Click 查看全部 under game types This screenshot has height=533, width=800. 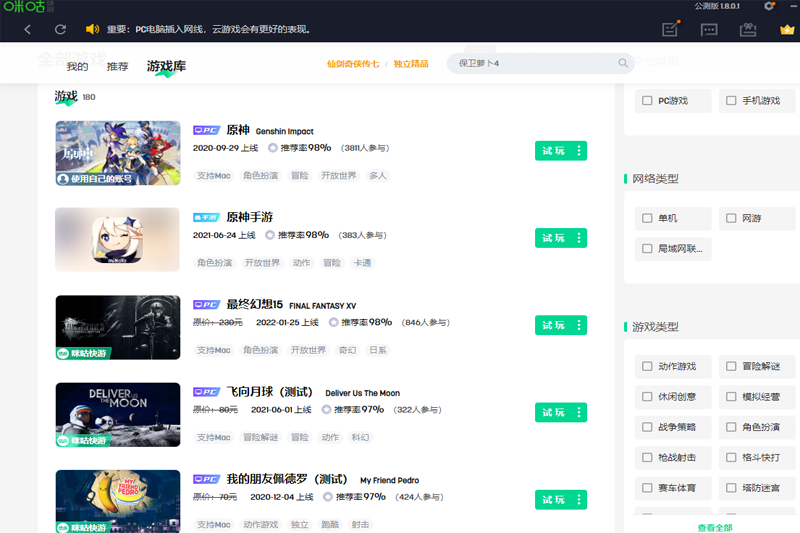(x=715, y=527)
